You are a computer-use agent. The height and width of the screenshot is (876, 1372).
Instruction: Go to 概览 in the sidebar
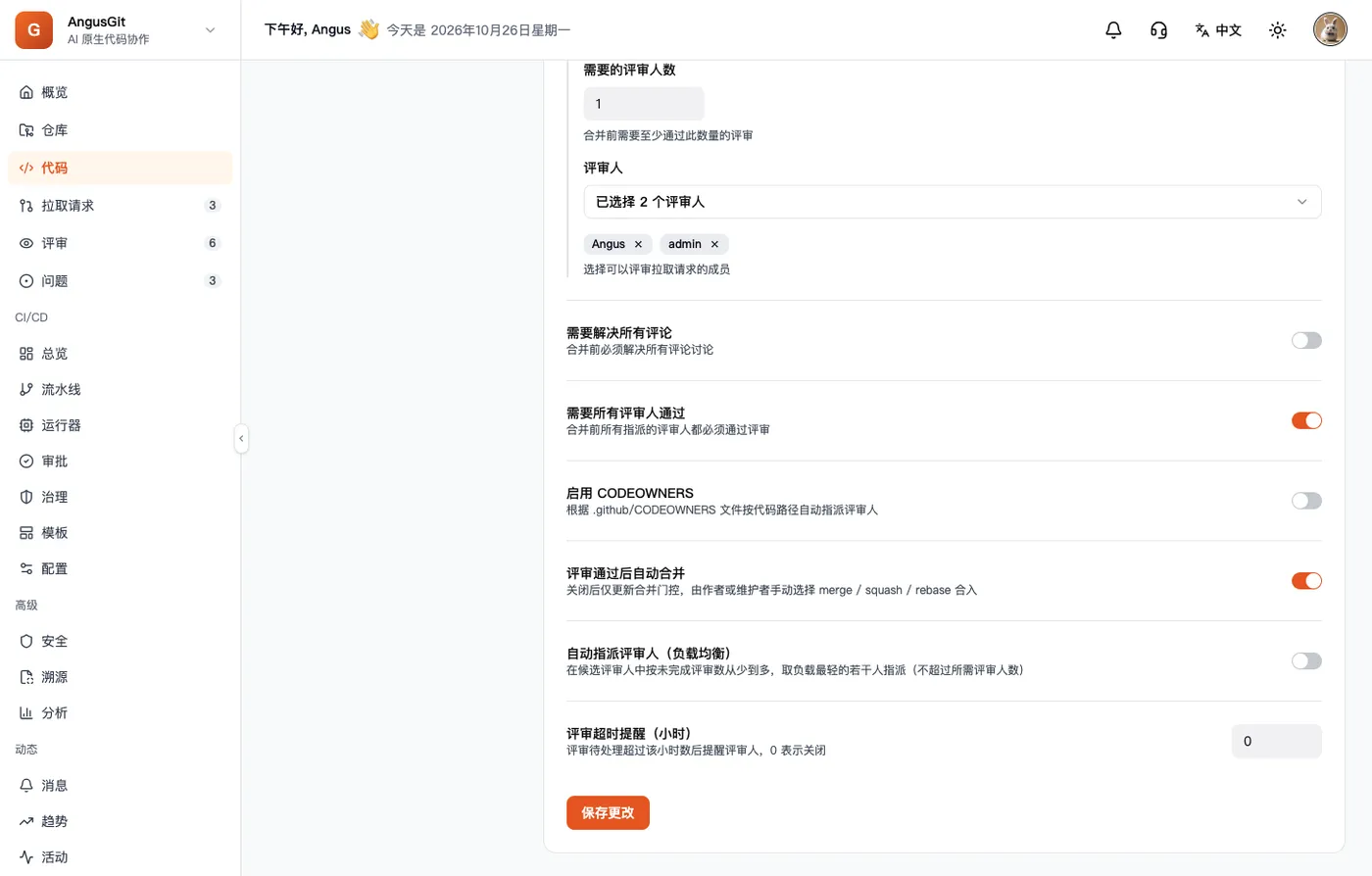120,92
